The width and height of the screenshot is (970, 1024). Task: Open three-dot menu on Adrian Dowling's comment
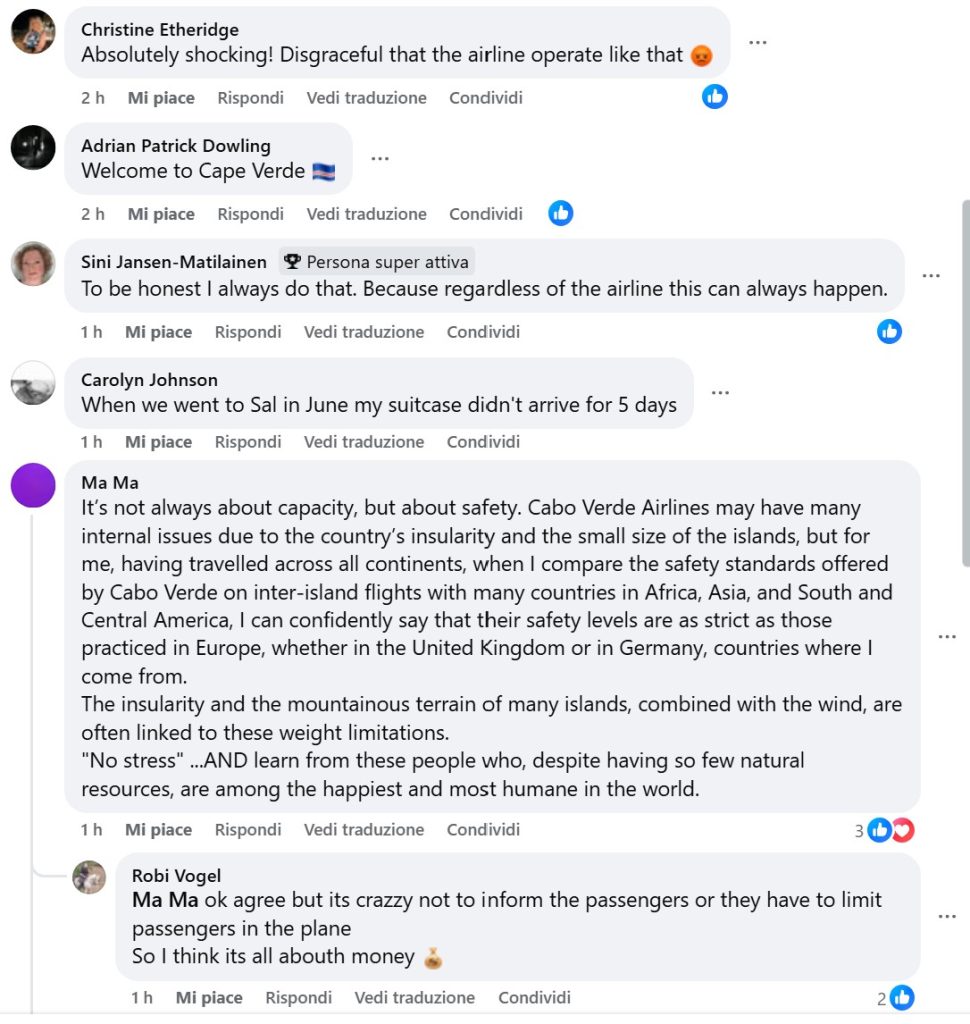tap(380, 158)
